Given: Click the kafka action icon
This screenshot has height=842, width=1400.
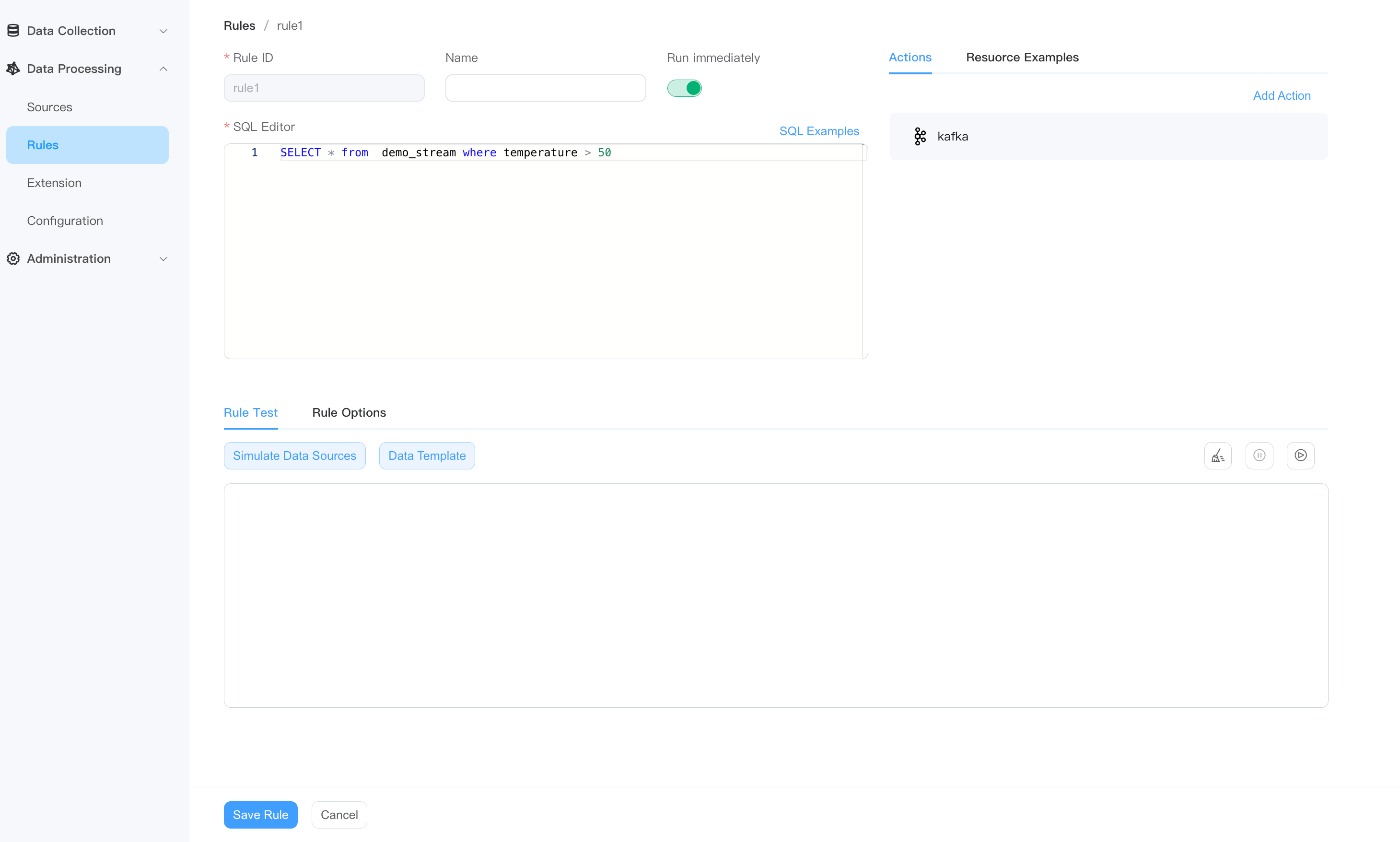Looking at the screenshot, I should pyautogui.click(x=920, y=136).
